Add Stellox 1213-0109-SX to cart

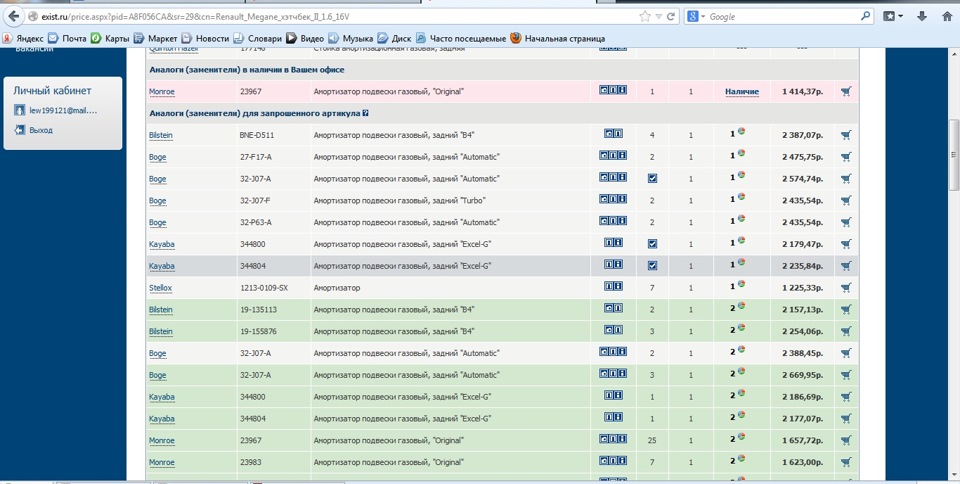[x=846, y=288]
